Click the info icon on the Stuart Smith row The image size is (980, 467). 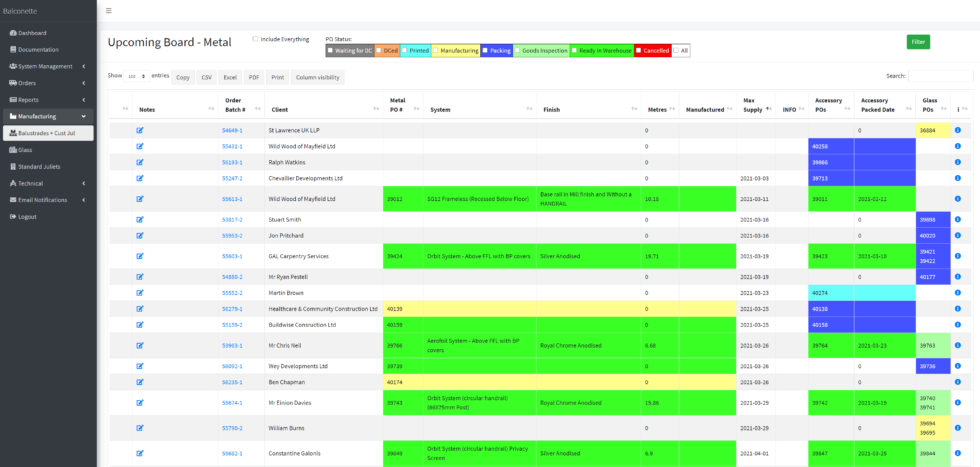pyautogui.click(x=957, y=219)
